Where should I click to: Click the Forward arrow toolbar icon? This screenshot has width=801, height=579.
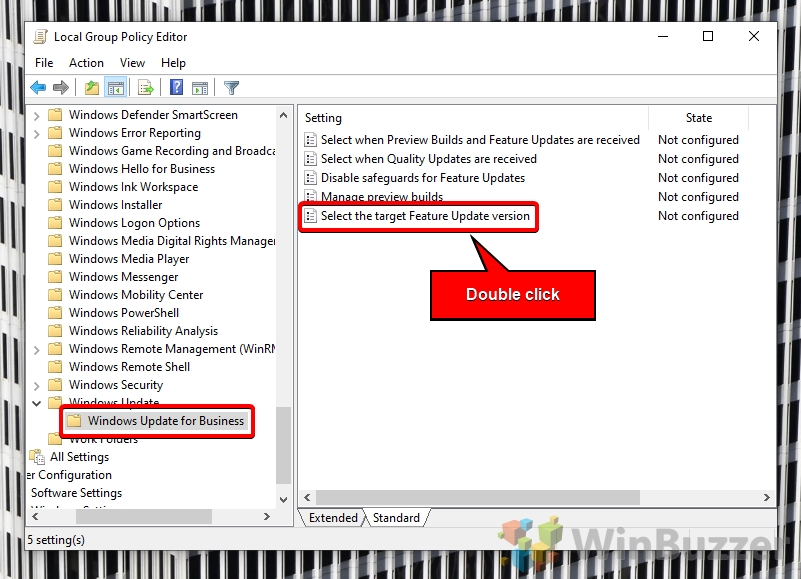coord(61,88)
